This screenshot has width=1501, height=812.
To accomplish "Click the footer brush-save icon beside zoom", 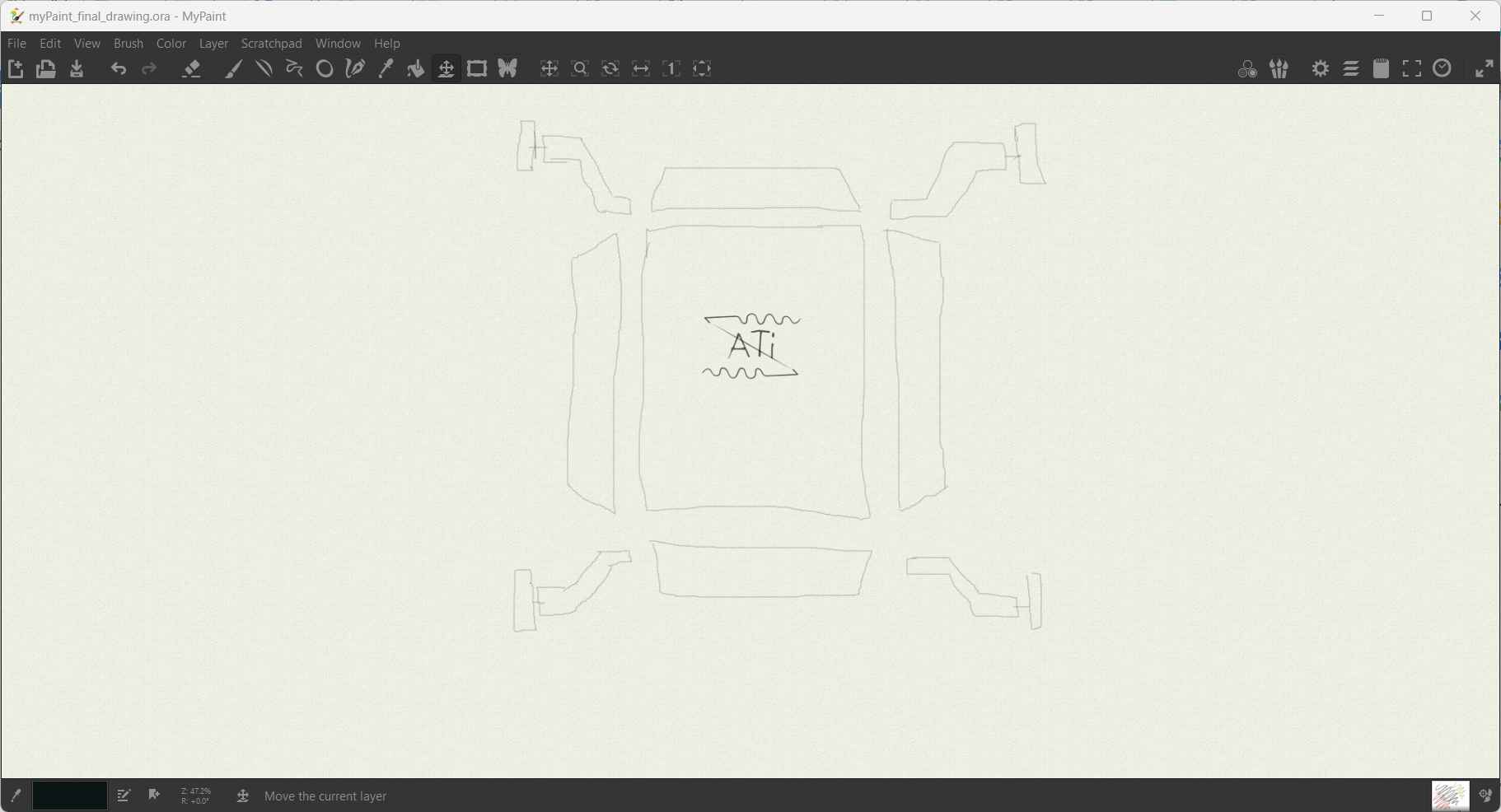I will click(154, 795).
